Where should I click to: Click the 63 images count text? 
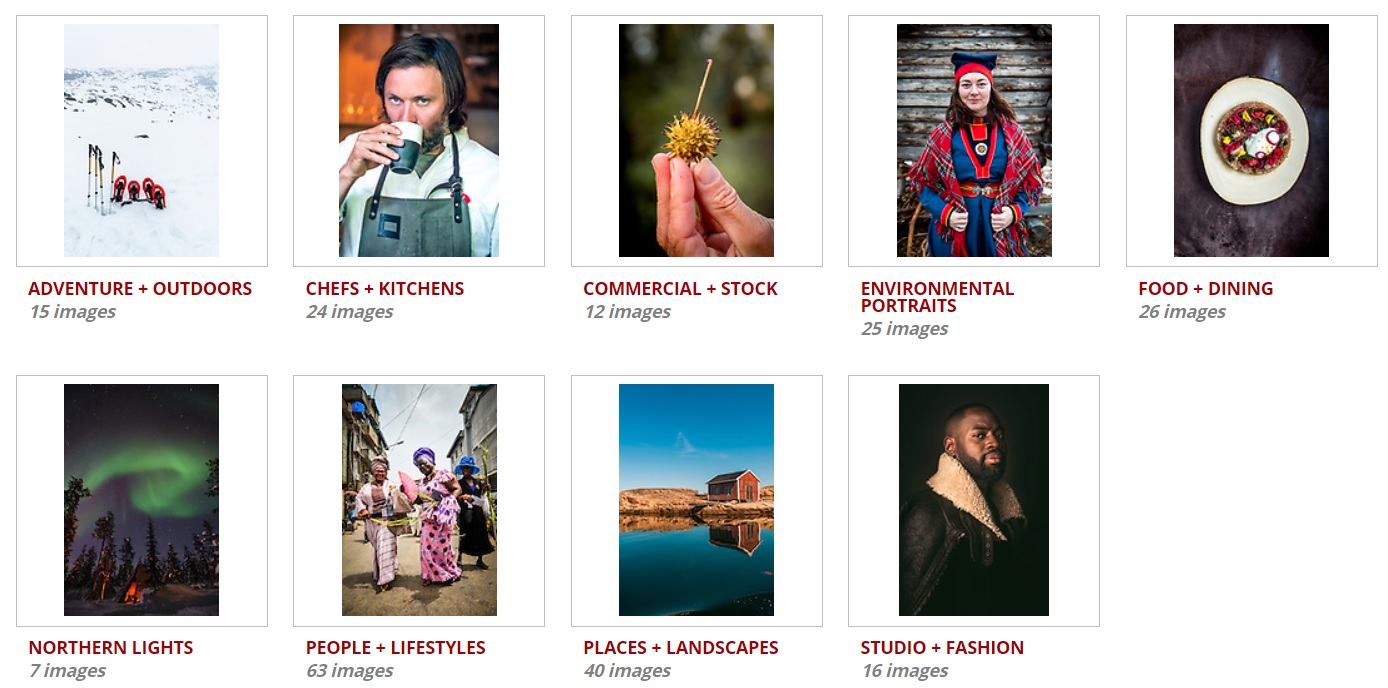[349, 671]
